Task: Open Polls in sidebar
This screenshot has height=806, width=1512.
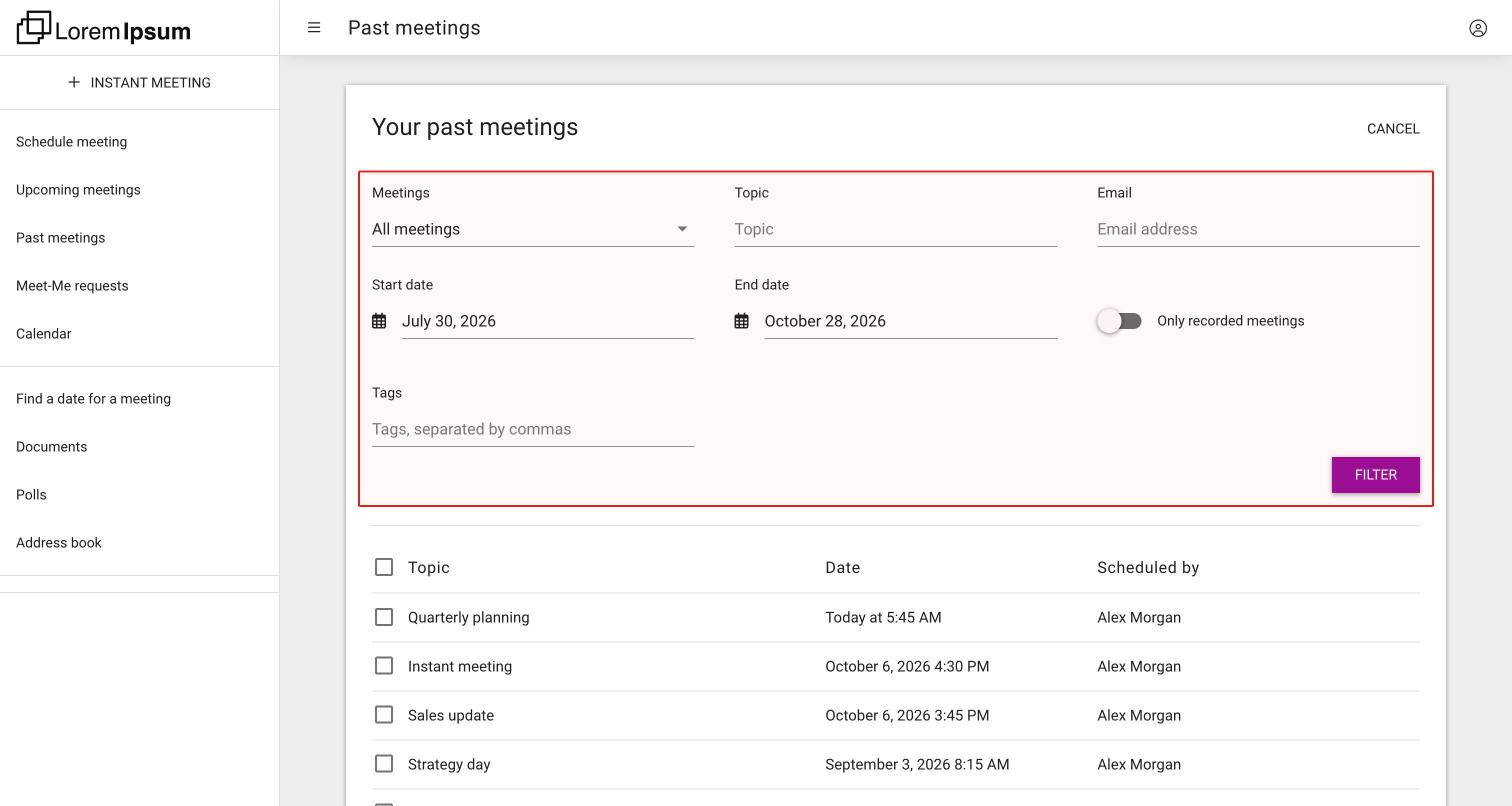Action: 31,495
